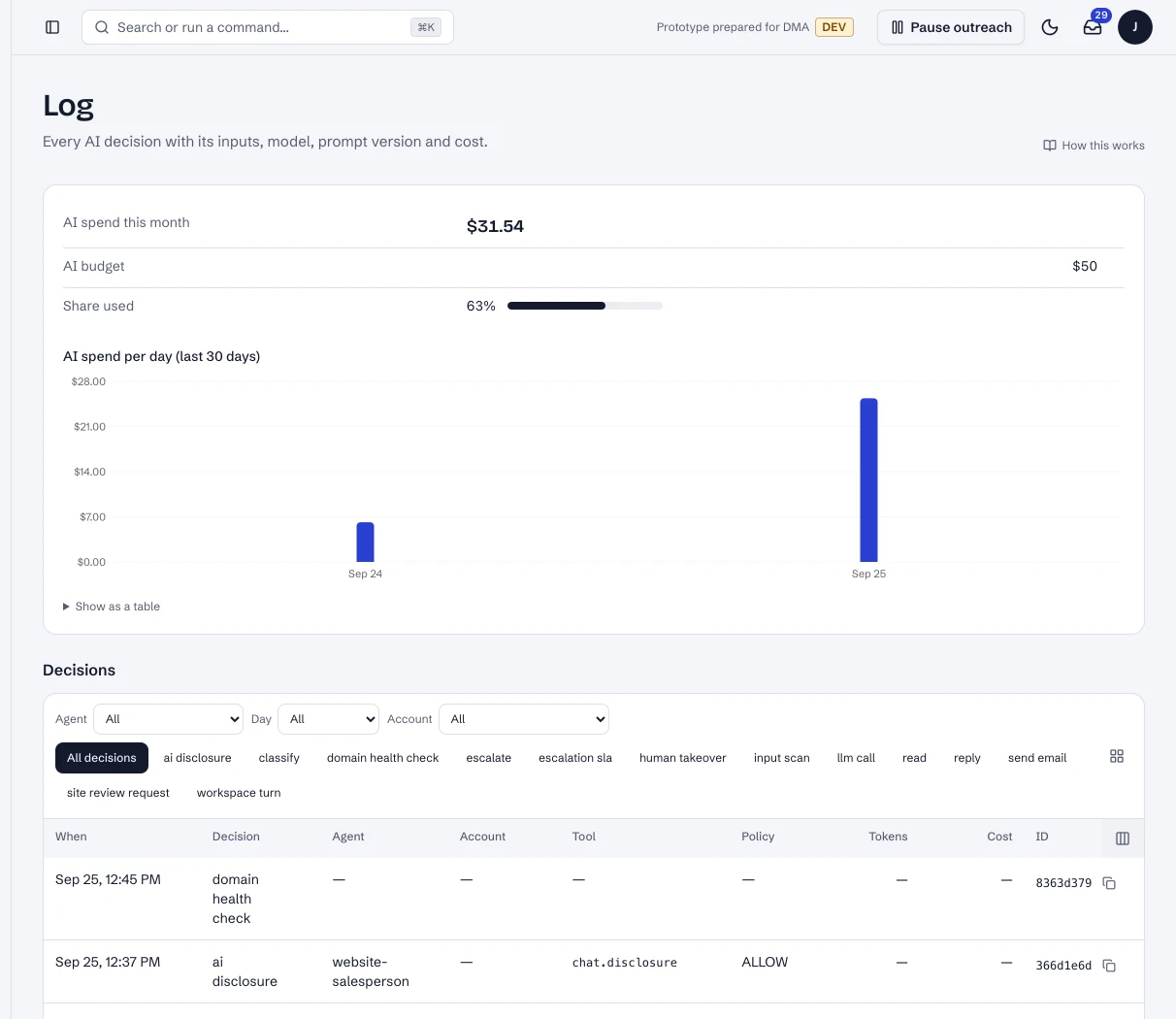This screenshot has height=1019, width=1176.
Task: Open the user avatar J menu
Action: 1135,27
